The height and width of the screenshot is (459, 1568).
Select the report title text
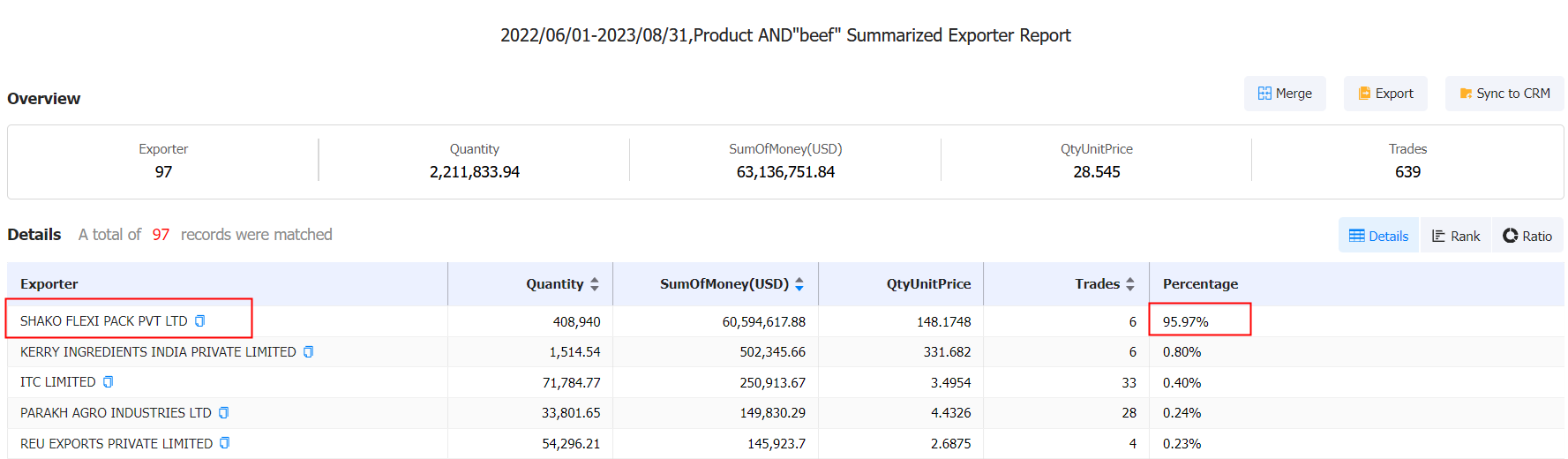(x=785, y=35)
